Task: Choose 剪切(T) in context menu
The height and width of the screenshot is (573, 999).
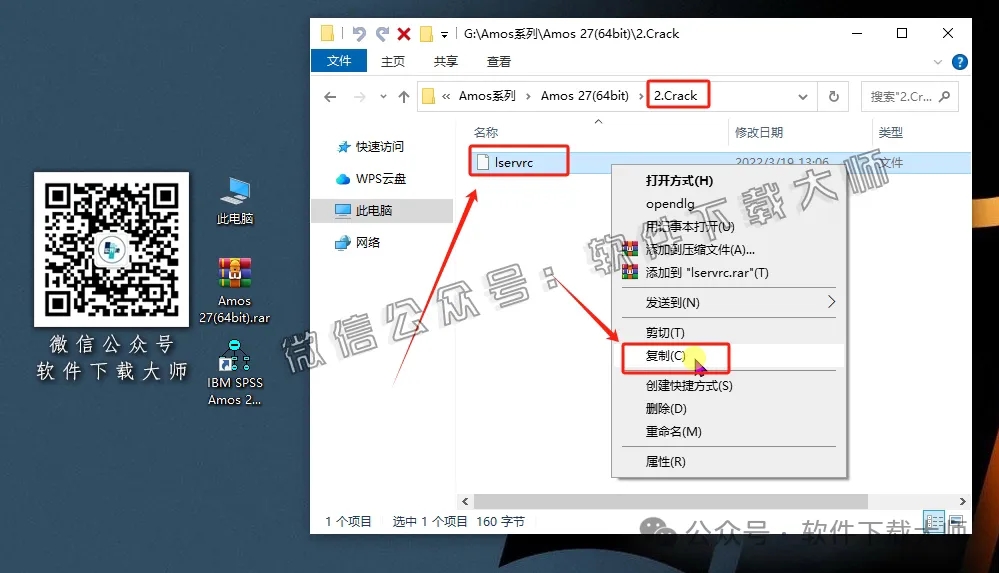Action: (x=665, y=332)
